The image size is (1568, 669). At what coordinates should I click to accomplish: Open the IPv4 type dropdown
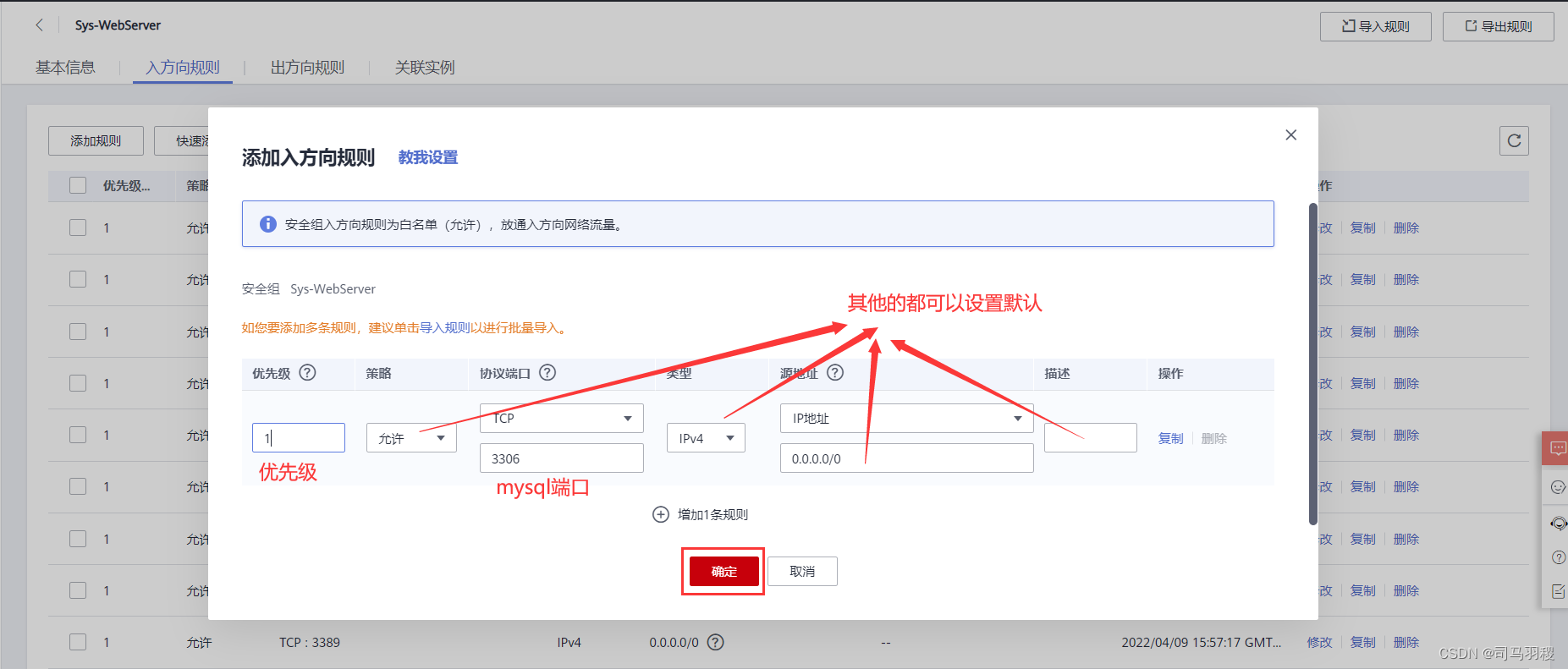coord(706,438)
